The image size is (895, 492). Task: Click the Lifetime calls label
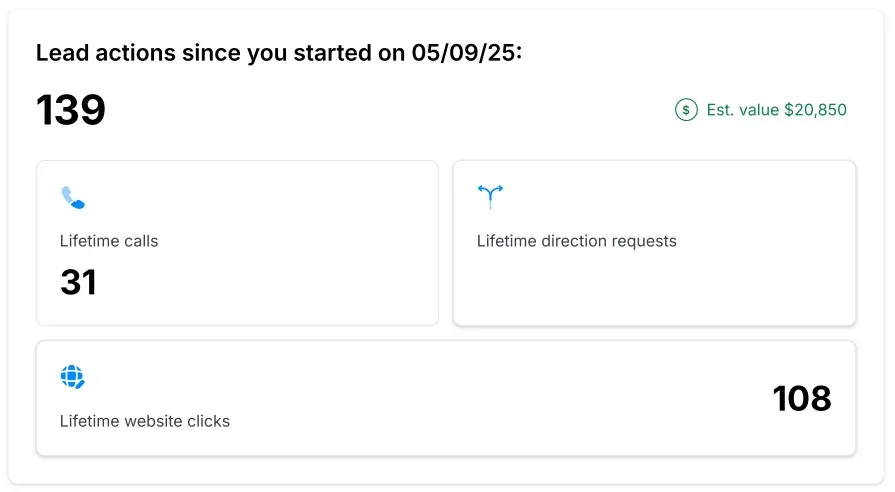coord(109,241)
